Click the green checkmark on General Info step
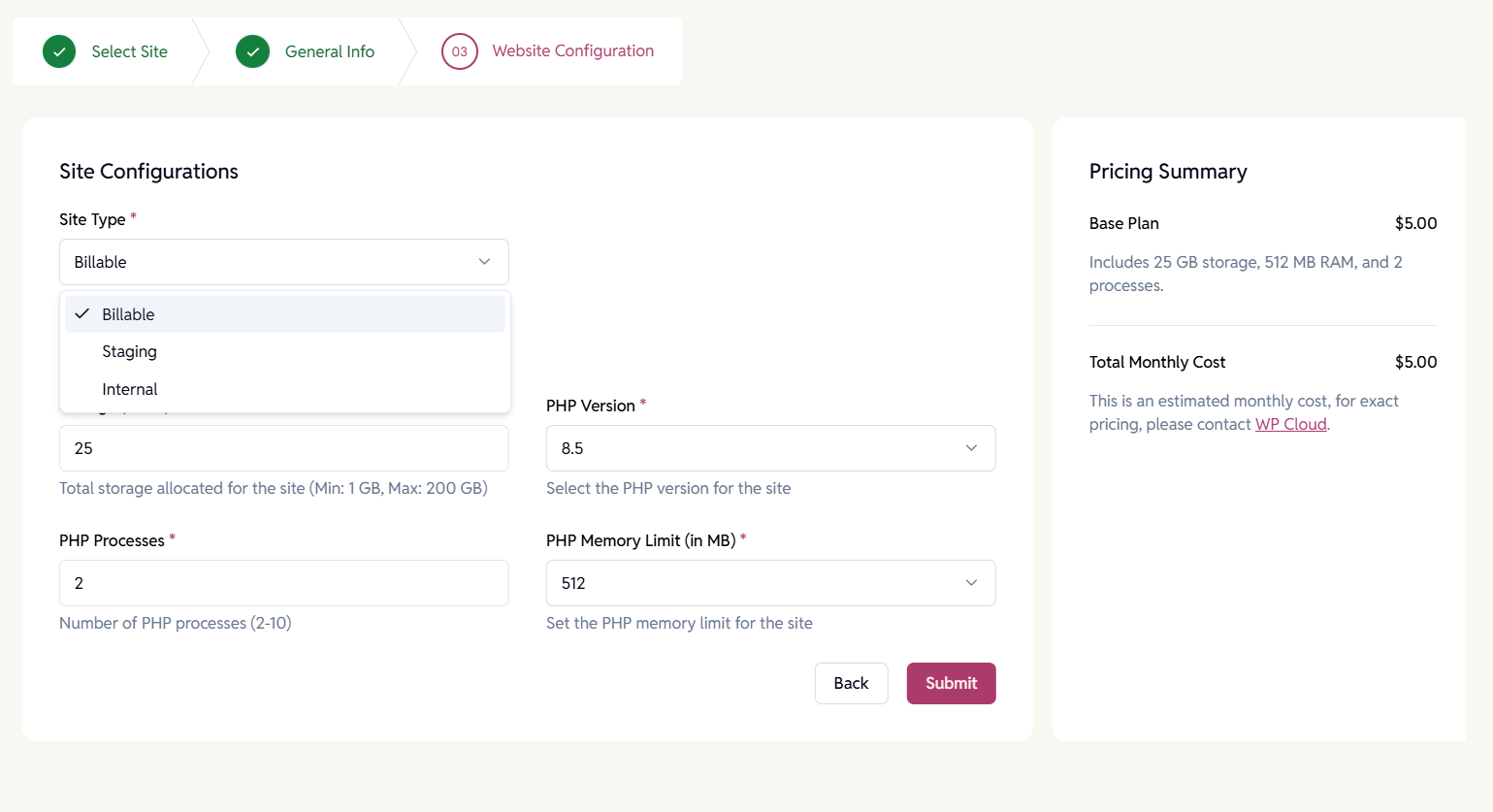Image resolution: width=1493 pixels, height=812 pixels. click(x=252, y=51)
